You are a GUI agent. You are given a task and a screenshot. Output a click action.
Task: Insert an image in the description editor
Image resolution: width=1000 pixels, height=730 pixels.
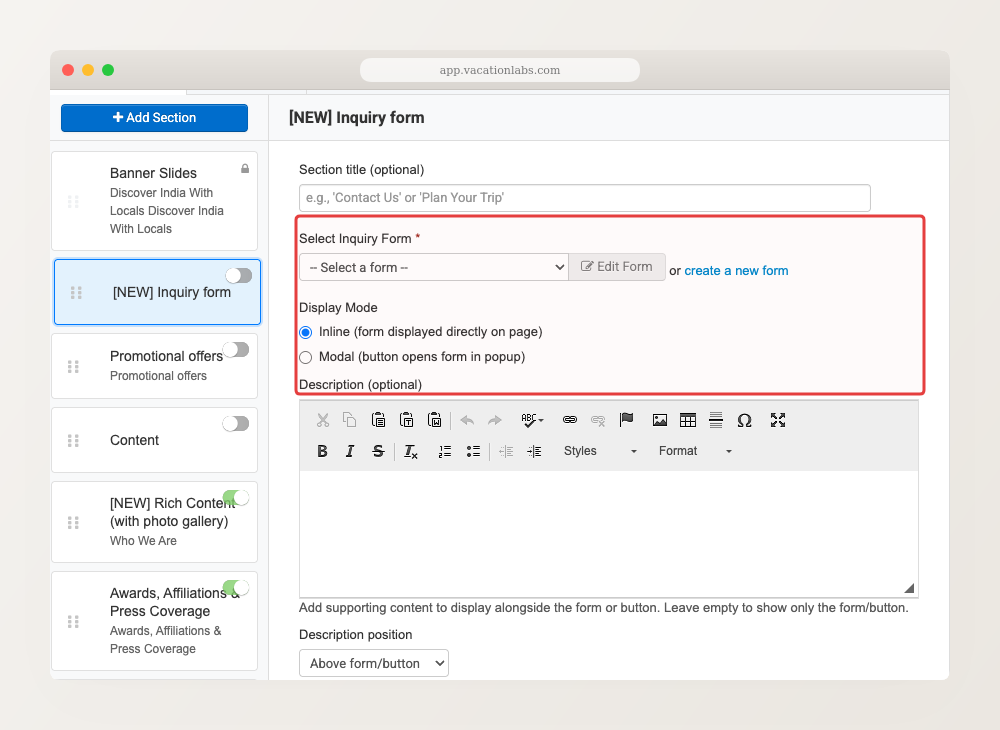coord(660,420)
